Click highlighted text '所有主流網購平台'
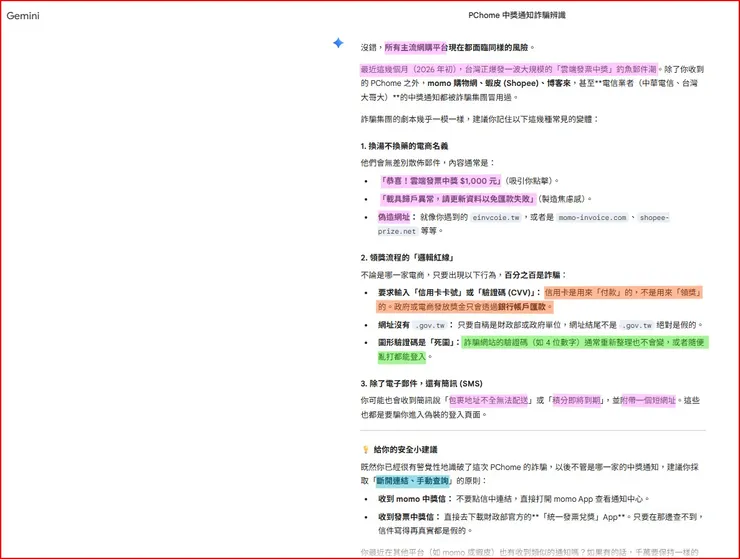 (416, 47)
